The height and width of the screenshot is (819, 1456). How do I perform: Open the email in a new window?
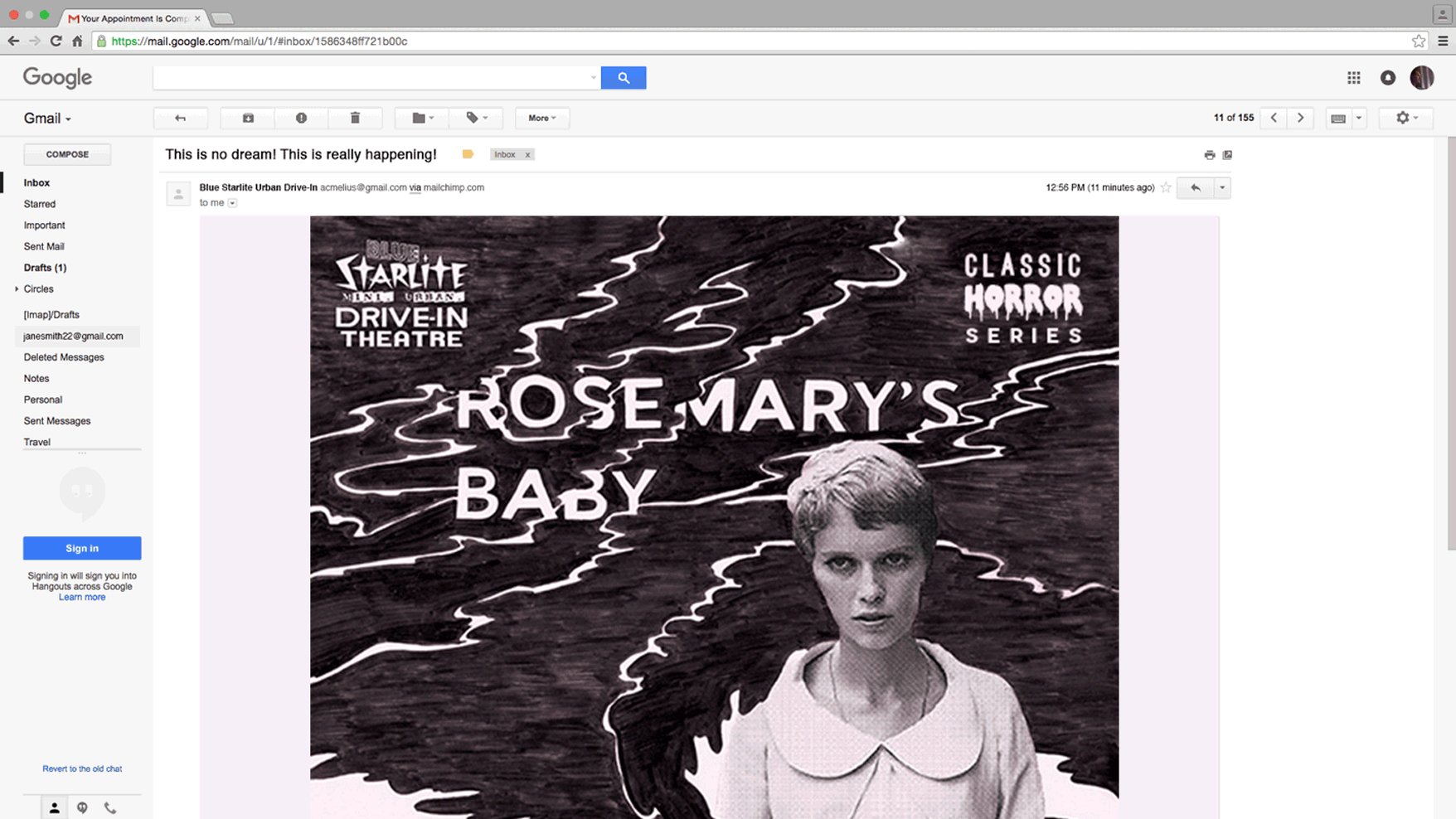coord(1228,155)
